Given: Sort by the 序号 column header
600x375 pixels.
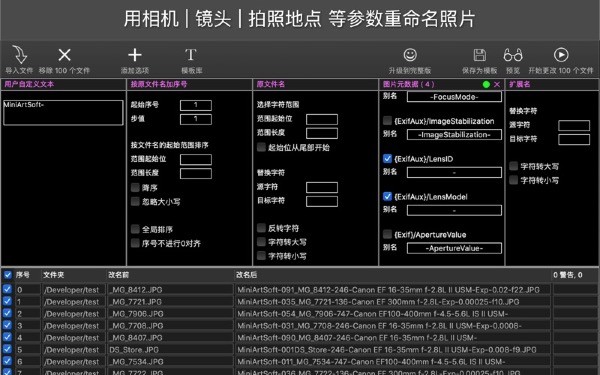Looking at the screenshot, I should coord(23,275).
